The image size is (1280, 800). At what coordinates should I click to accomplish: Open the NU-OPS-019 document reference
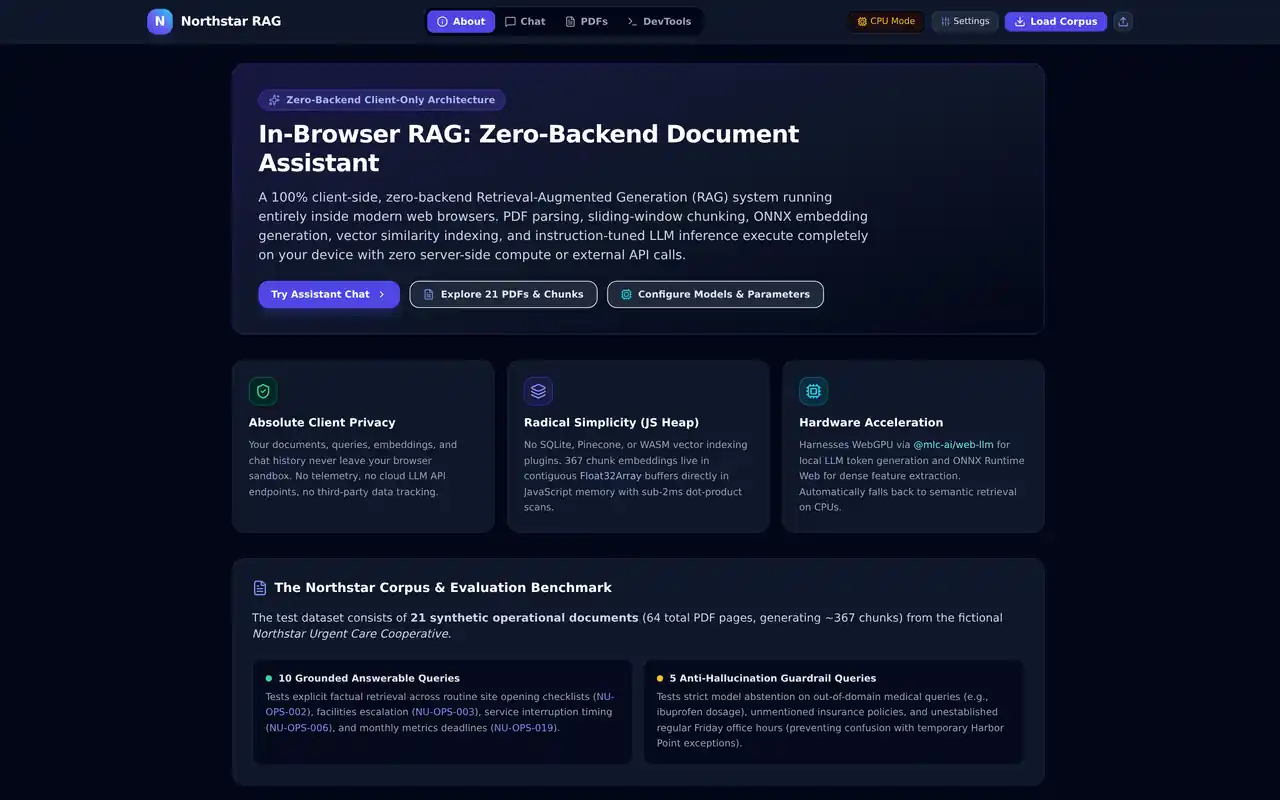(x=523, y=728)
